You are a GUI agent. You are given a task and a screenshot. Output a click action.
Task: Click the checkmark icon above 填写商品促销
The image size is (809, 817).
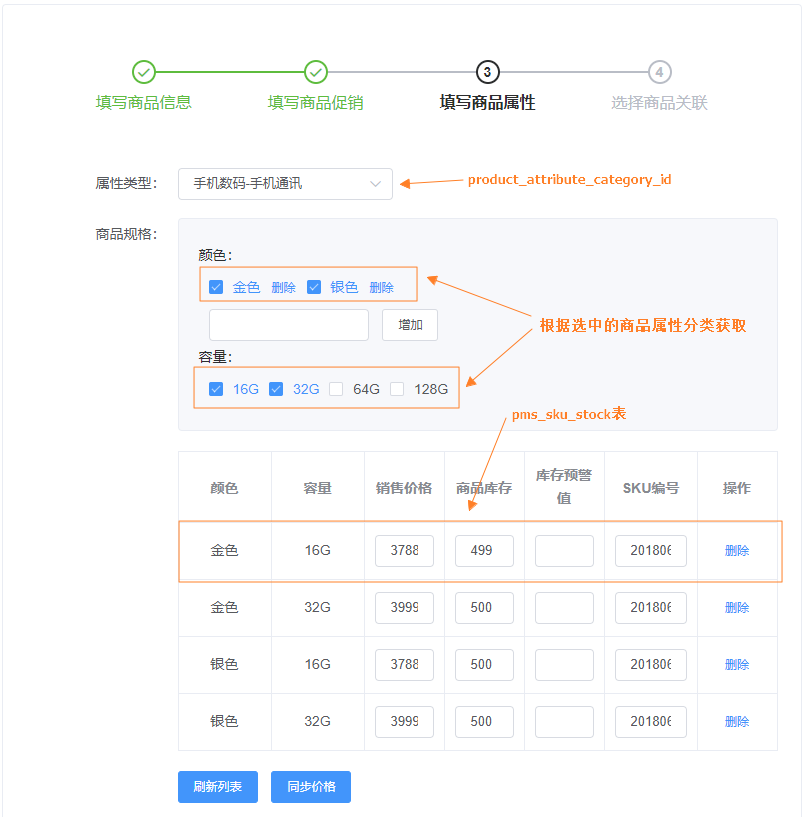pyautogui.click(x=316, y=73)
